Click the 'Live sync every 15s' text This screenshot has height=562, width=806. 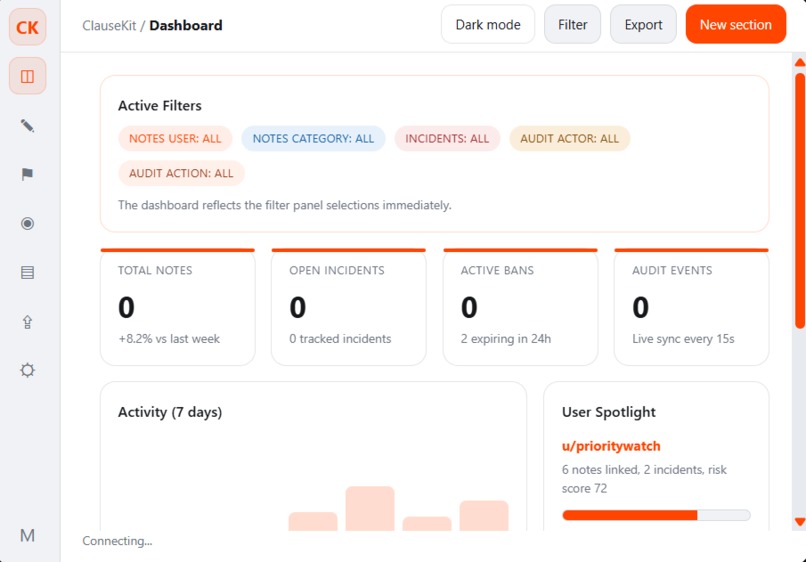click(683, 339)
